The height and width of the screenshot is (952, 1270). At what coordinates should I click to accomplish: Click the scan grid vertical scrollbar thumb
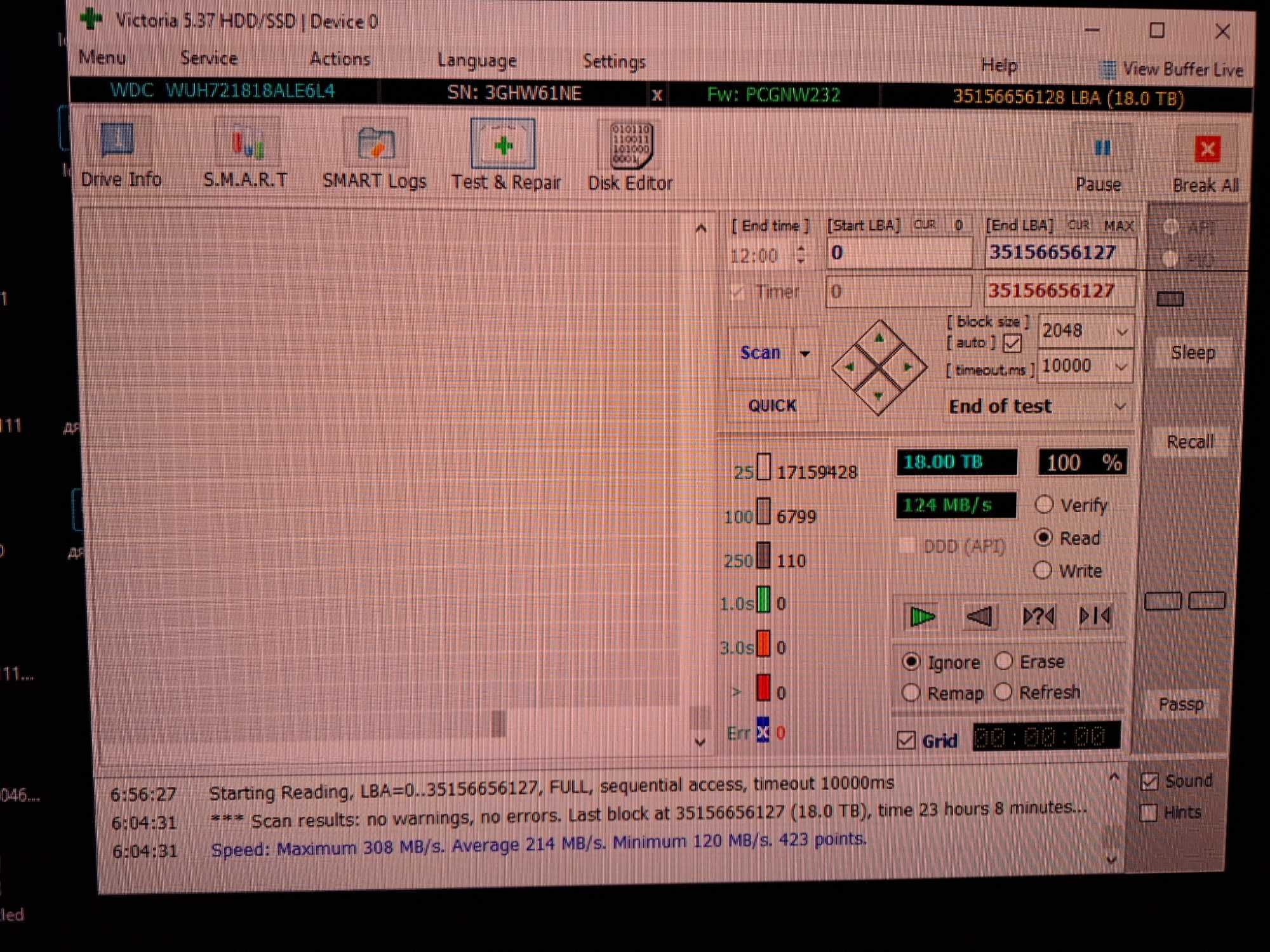pyautogui.click(x=699, y=717)
